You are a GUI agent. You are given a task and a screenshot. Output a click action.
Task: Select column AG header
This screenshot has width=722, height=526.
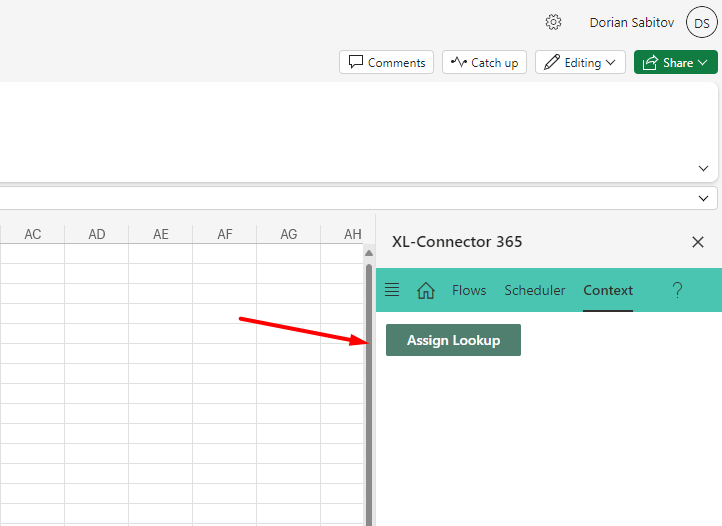(289, 234)
